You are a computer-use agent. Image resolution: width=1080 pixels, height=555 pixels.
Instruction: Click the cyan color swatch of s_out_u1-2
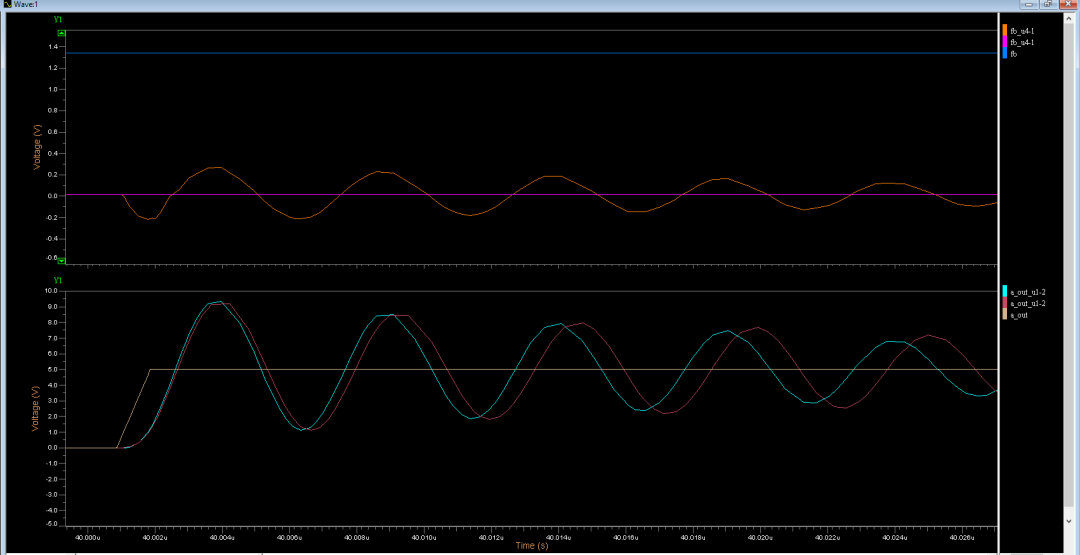point(1005,292)
